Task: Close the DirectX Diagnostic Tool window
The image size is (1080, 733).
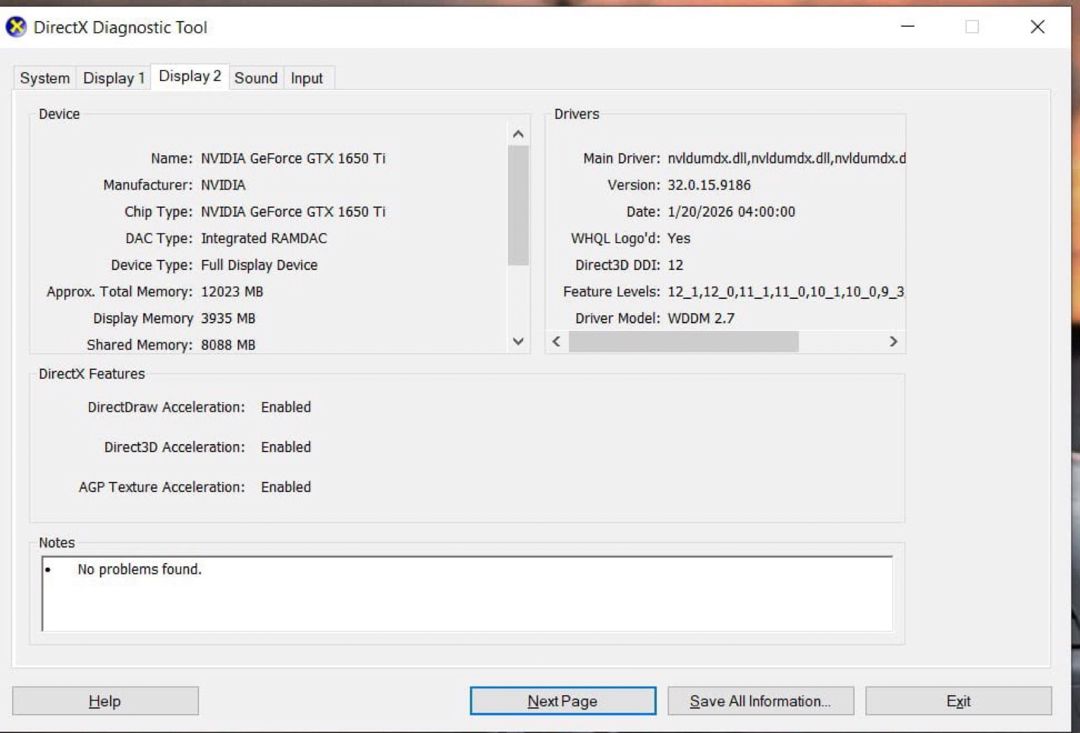Action: point(1037,27)
